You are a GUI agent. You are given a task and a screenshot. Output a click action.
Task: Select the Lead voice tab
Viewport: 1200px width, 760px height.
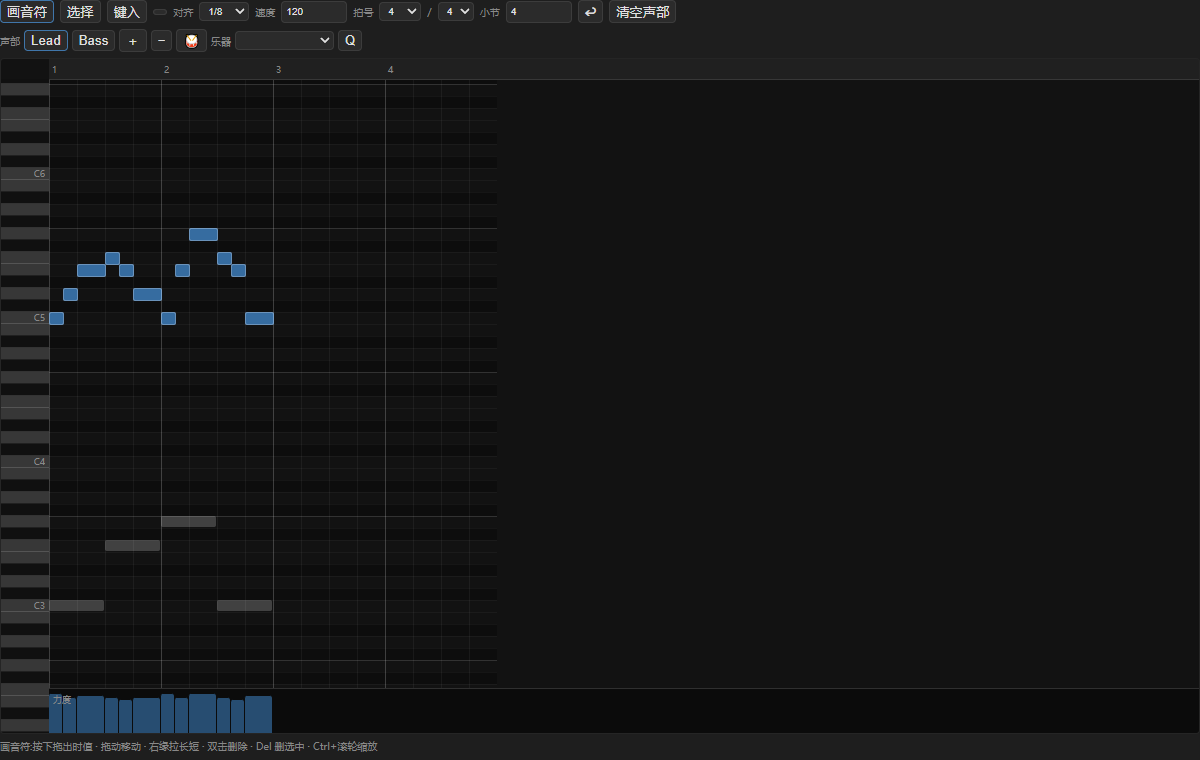(46, 41)
